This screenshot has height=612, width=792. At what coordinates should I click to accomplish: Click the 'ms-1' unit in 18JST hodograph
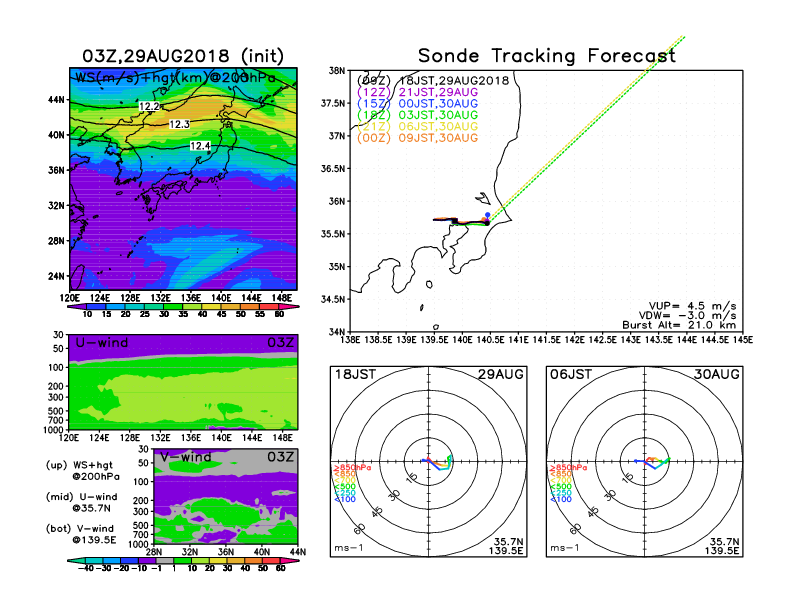[x=349, y=548]
